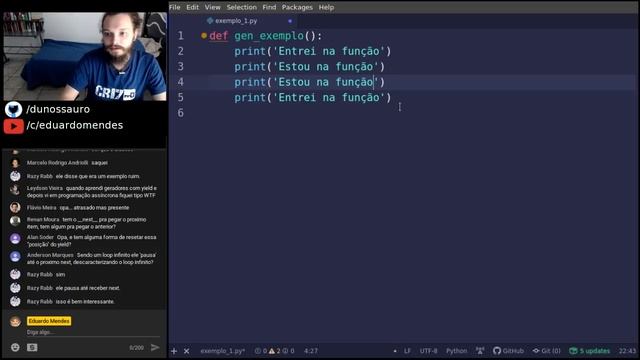This screenshot has width=640, height=360.
Task: Click the /c/eduardomendes channel text
Action: pyautogui.click(x=75, y=125)
